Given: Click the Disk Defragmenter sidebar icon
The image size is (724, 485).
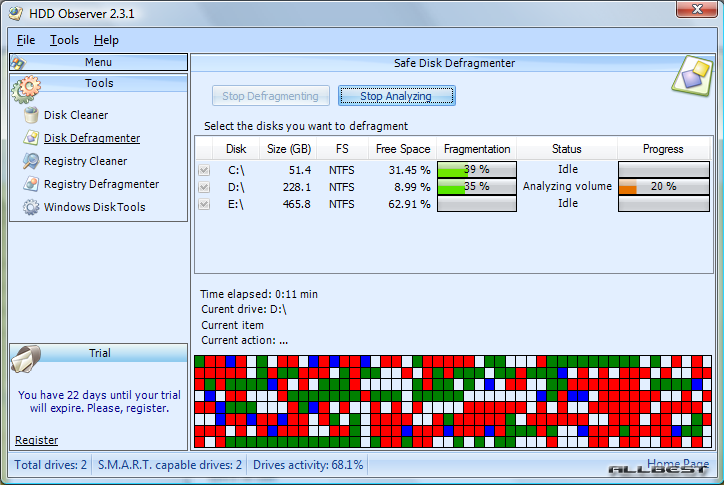Looking at the screenshot, I should point(31,138).
